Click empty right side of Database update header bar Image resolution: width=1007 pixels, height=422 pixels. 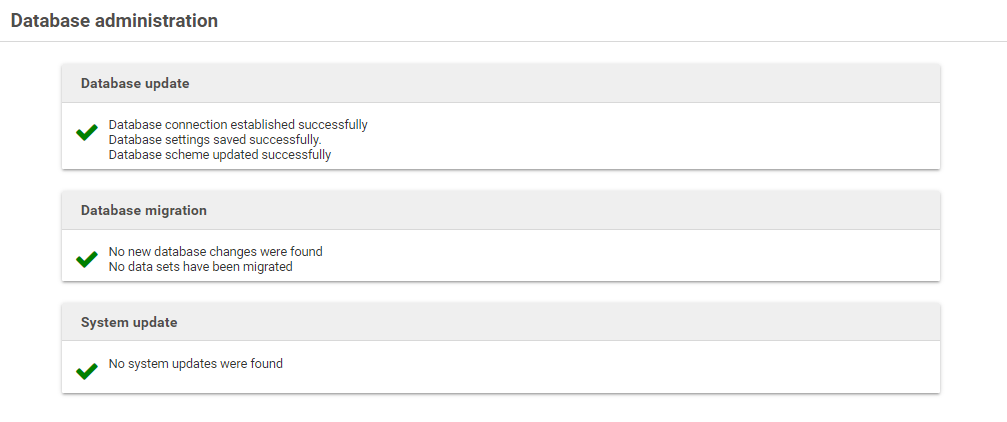click(700, 84)
